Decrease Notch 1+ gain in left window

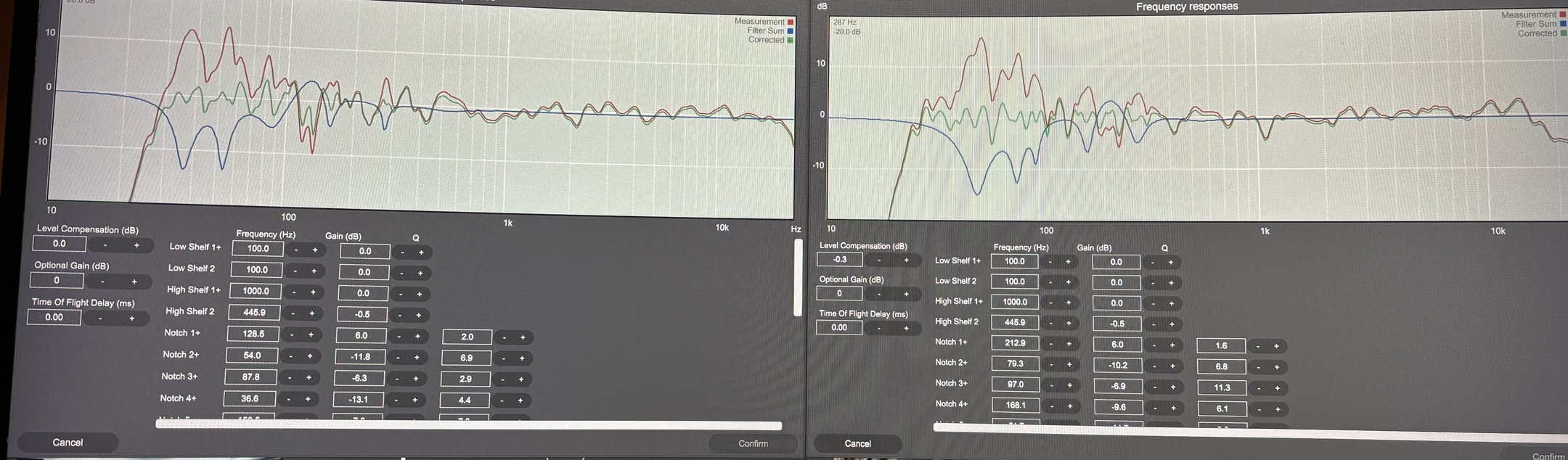[399, 336]
